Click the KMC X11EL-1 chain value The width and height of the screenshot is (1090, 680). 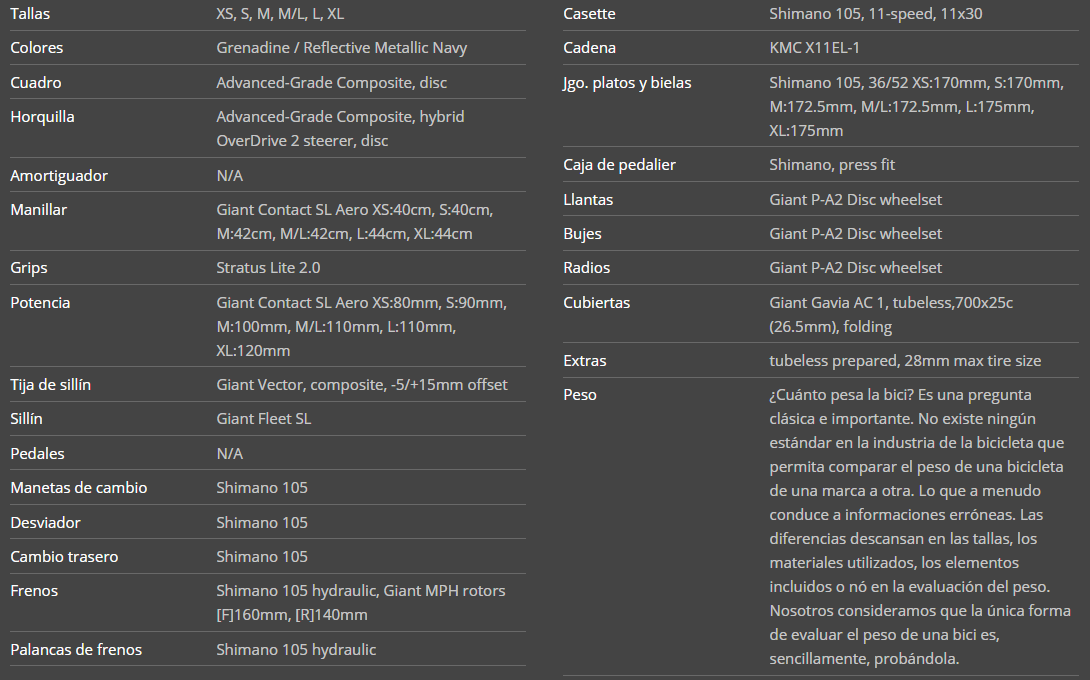click(x=816, y=48)
